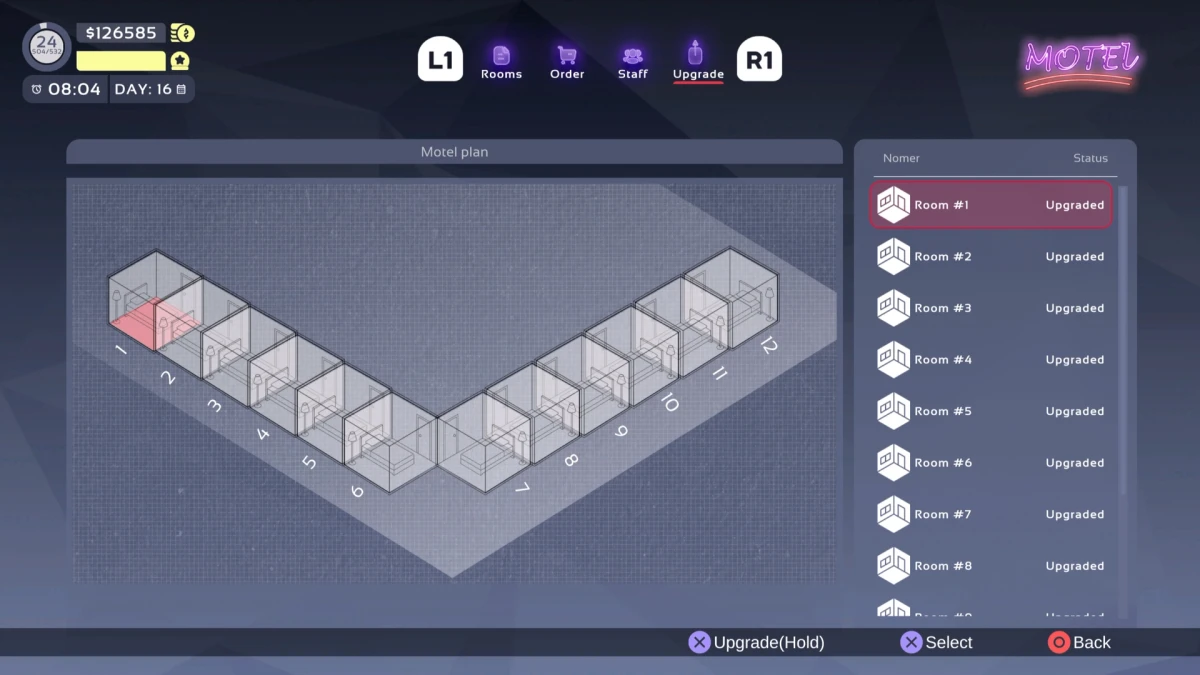Open the Order shopping cart icon
Image resolution: width=1200 pixels, height=675 pixels.
tap(567, 56)
